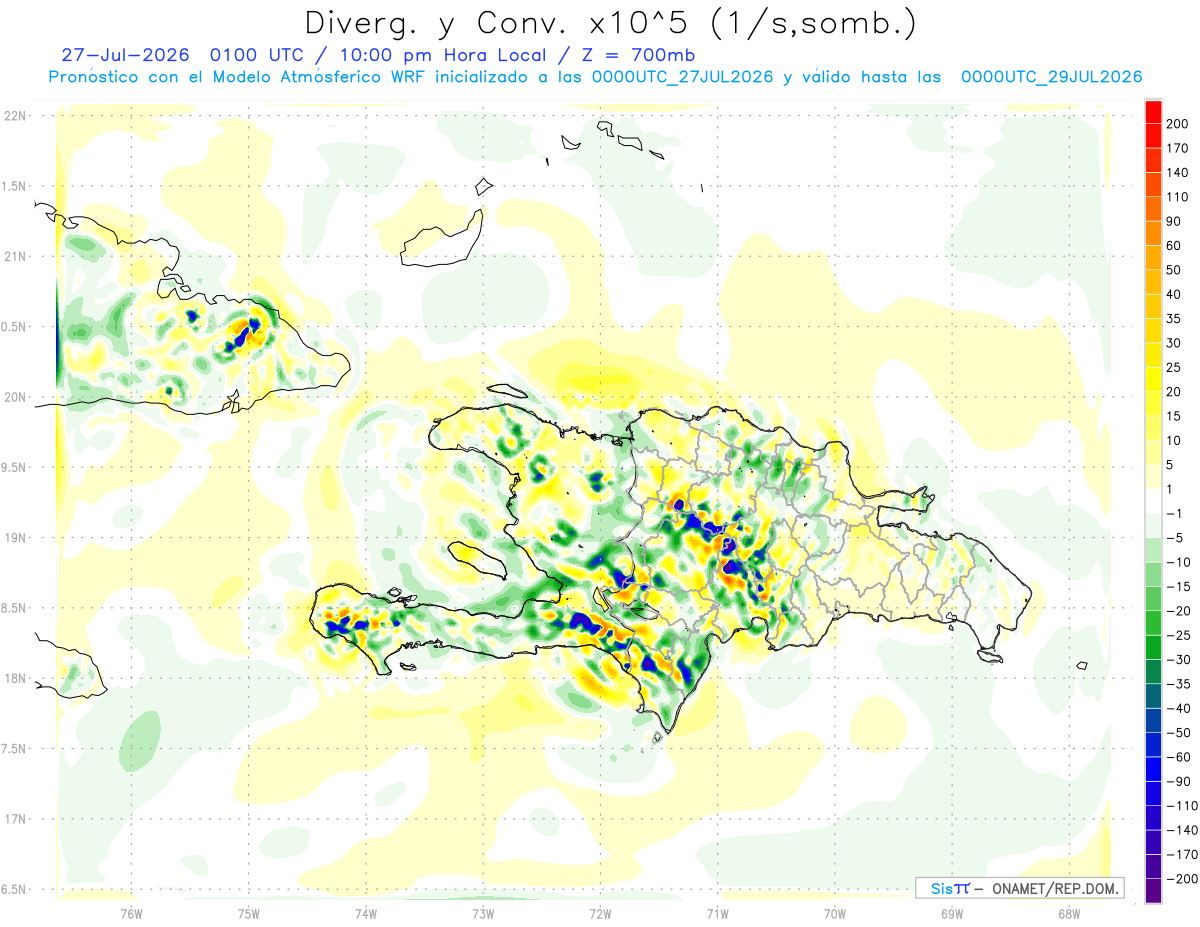Click the '-20' colorbar label

[1178, 610]
